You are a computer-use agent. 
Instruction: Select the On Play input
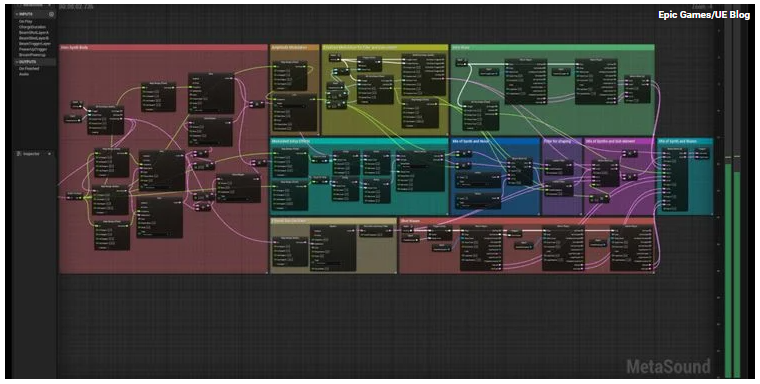pyautogui.click(x=26, y=22)
